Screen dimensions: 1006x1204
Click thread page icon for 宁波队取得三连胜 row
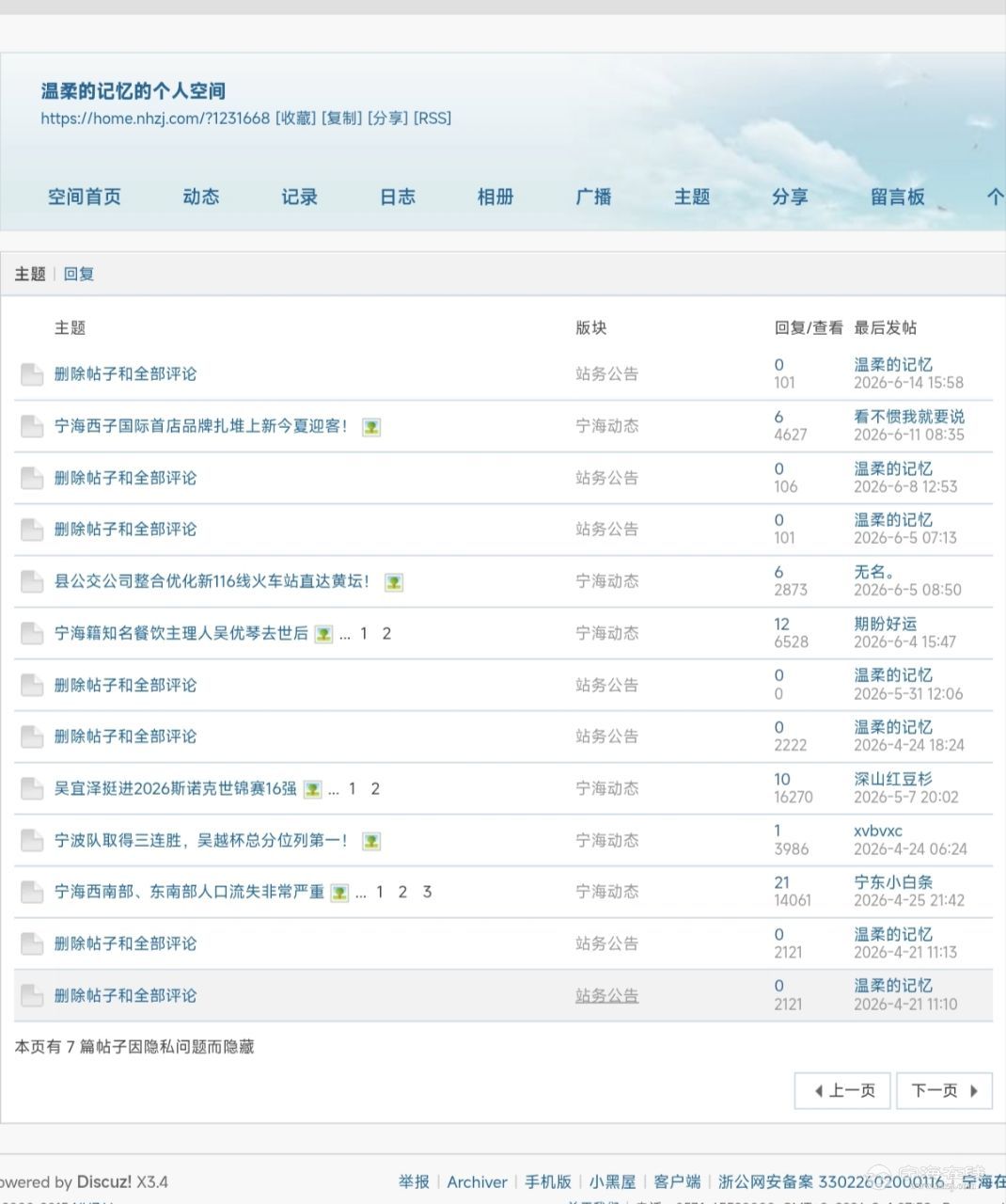pos(32,840)
